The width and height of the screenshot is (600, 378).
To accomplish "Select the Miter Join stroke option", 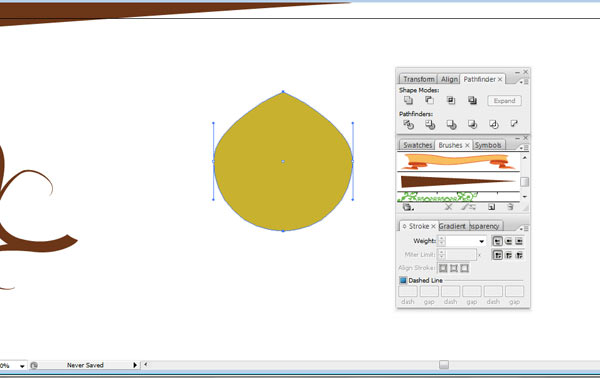I will (x=497, y=255).
